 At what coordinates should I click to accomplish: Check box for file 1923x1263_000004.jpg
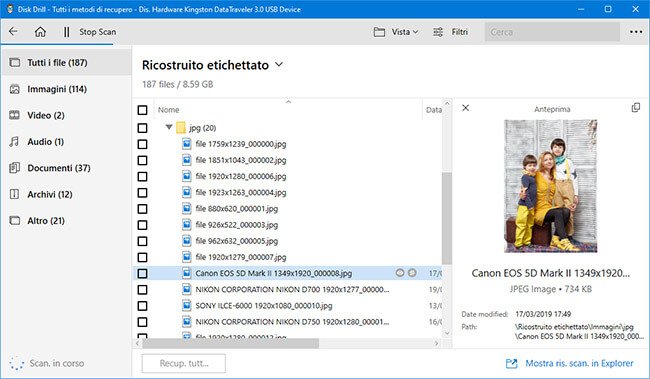click(142, 192)
